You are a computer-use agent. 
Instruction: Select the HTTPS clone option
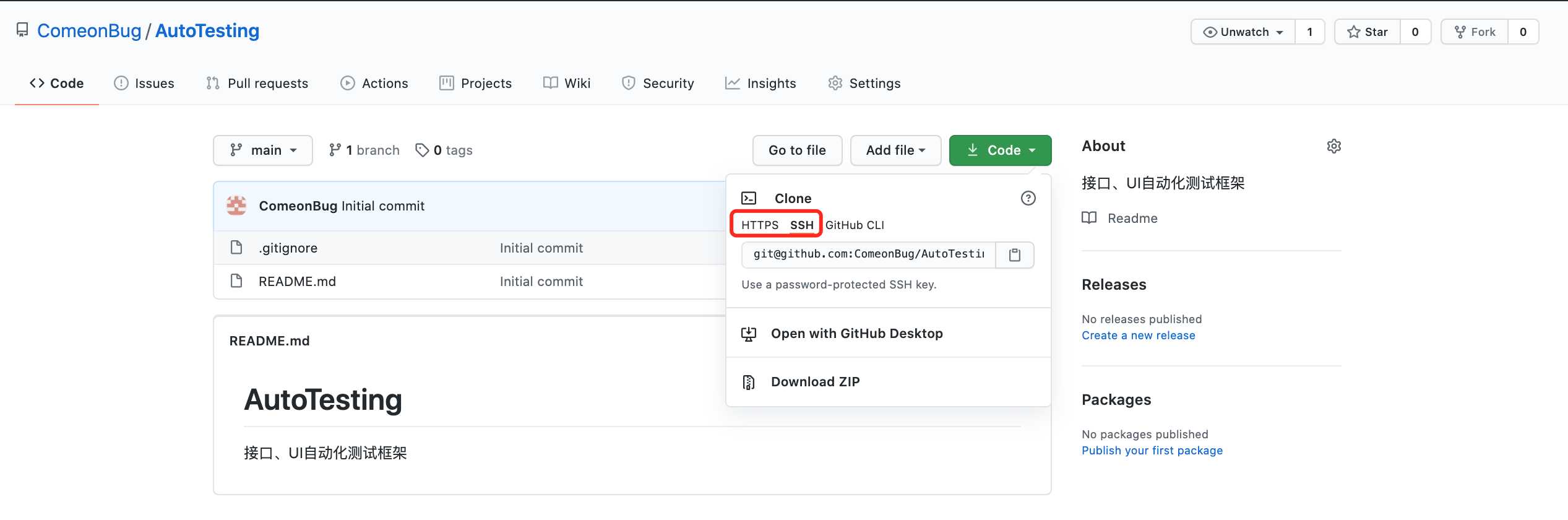pyautogui.click(x=760, y=225)
